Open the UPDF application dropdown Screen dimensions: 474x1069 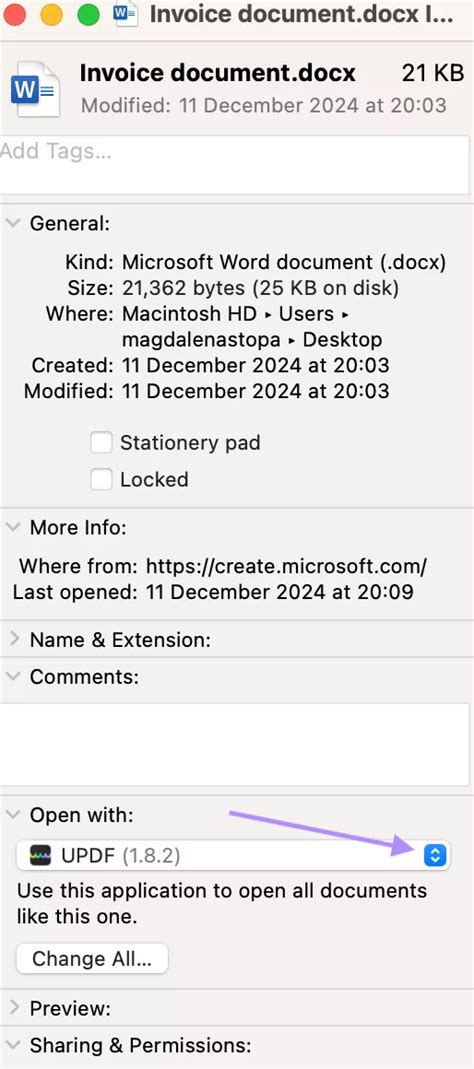tap(233, 855)
